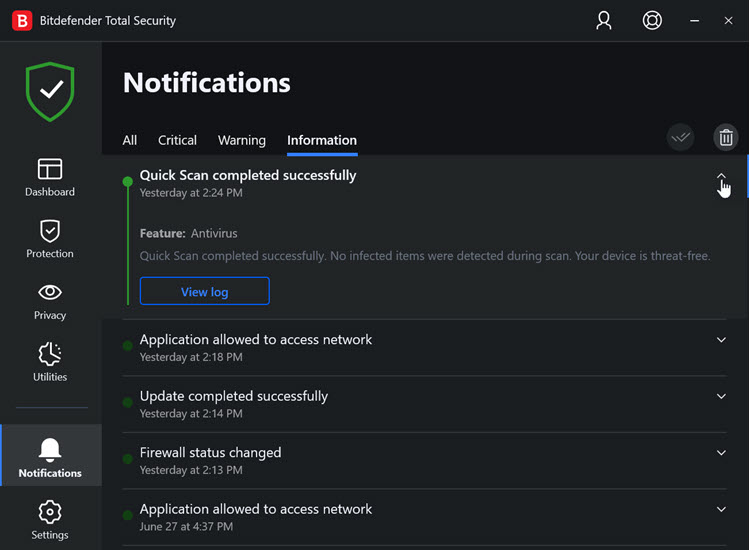
Task: Open the Protection shield section
Action: pyautogui.click(x=50, y=239)
